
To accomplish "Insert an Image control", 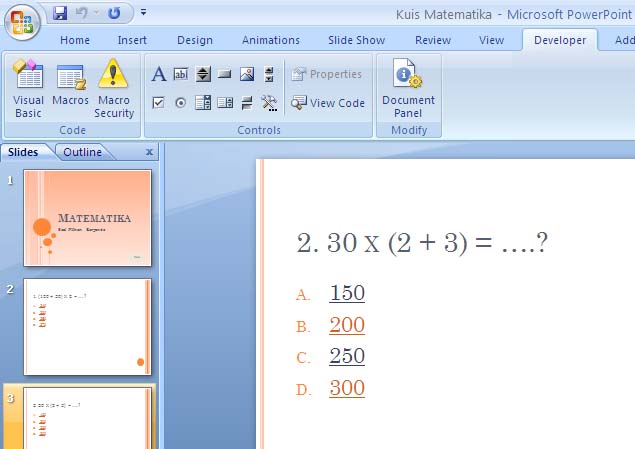I will [x=247, y=74].
